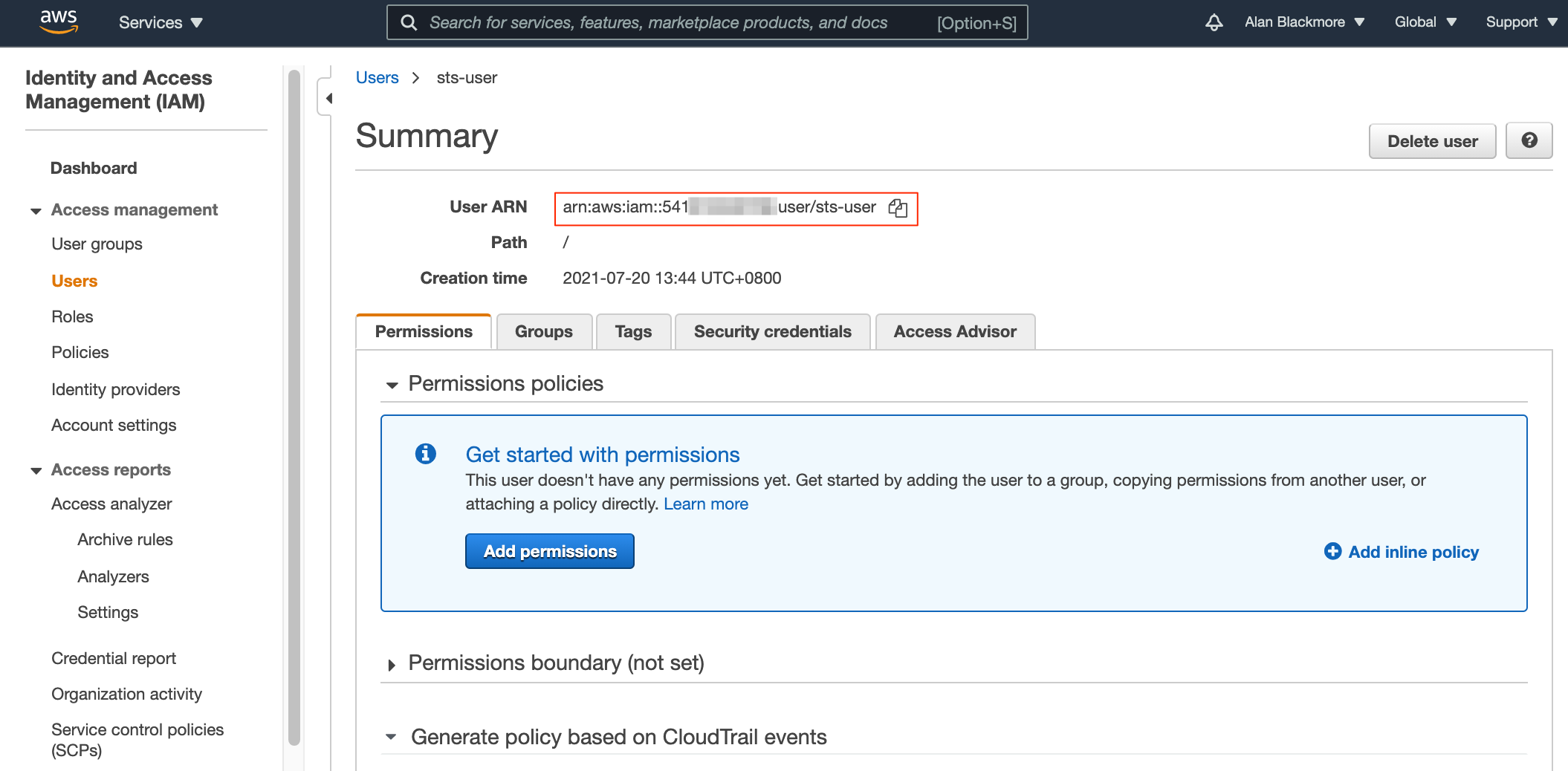Screen dimensions: 1568x771
Task: Click the Delete user button
Action: click(x=1432, y=140)
